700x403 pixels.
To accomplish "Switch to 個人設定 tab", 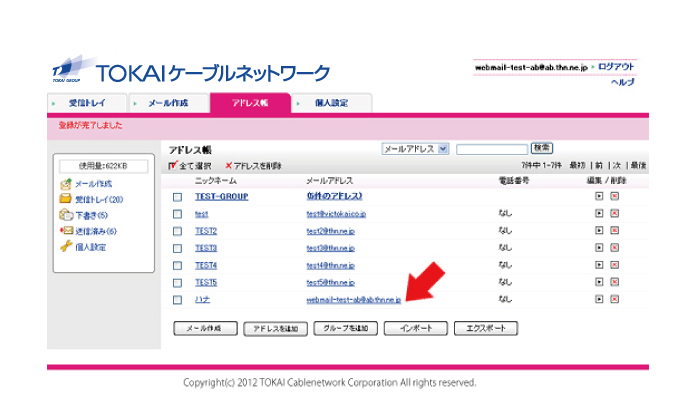I will point(331,103).
